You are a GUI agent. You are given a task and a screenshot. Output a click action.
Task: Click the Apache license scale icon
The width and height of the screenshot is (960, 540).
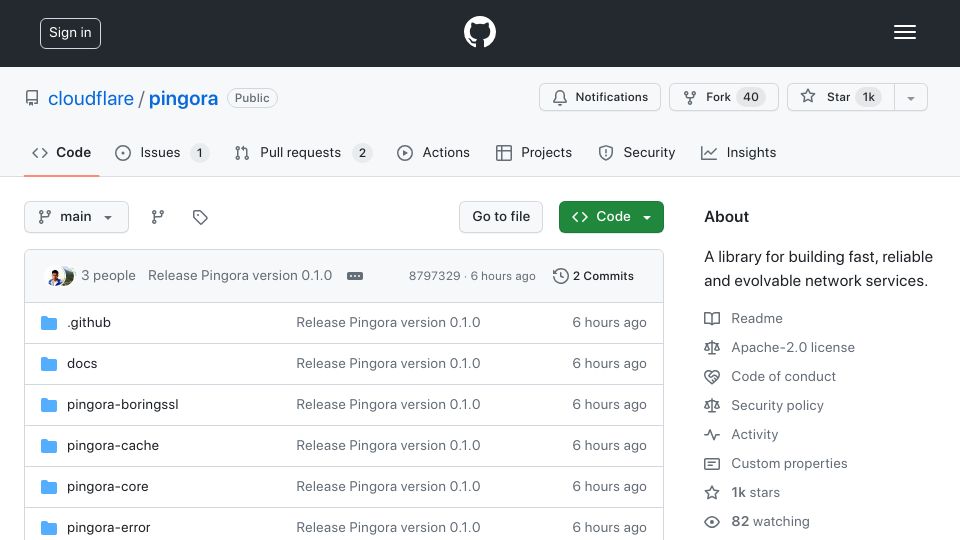(x=712, y=348)
